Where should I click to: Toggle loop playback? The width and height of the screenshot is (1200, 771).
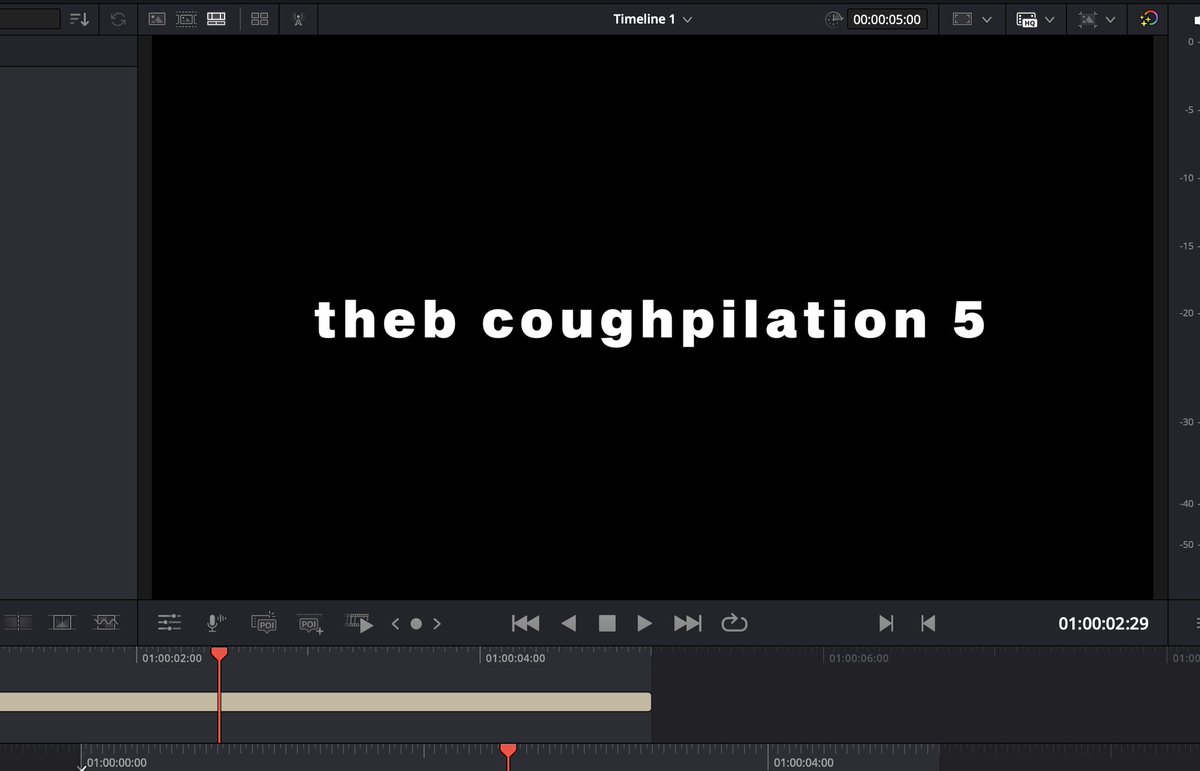point(734,623)
